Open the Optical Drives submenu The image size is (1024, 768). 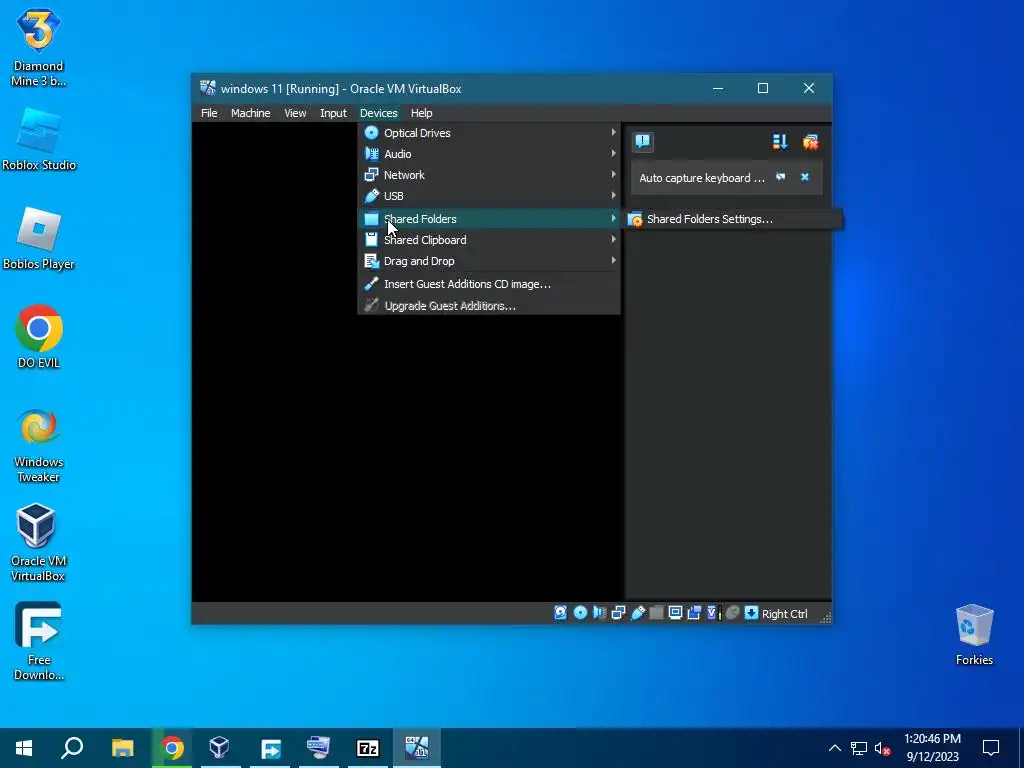(489, 133)
